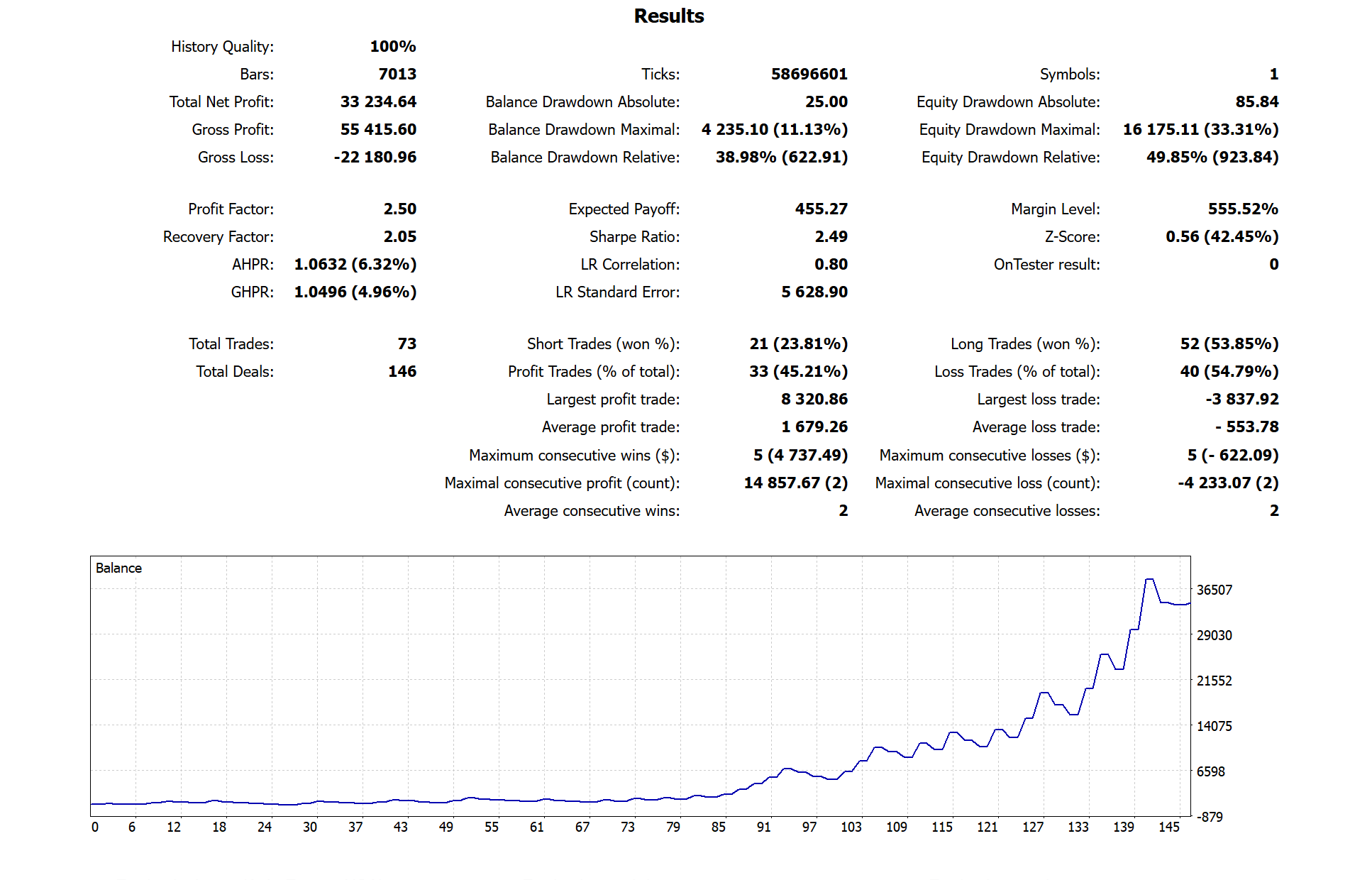Click the Balance chart label

click(x=118, y=568)
